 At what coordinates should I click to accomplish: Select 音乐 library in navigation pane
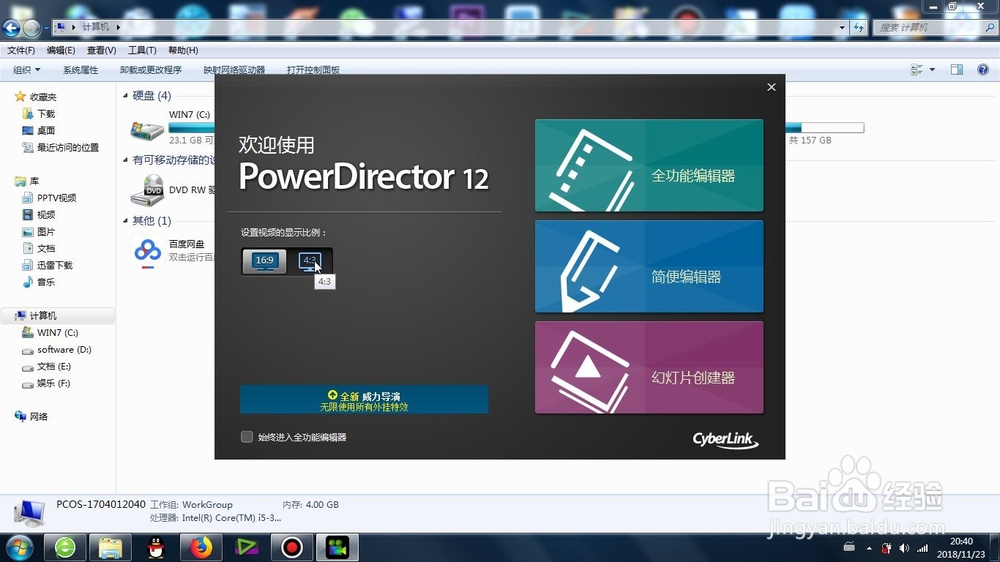point(46,282)
